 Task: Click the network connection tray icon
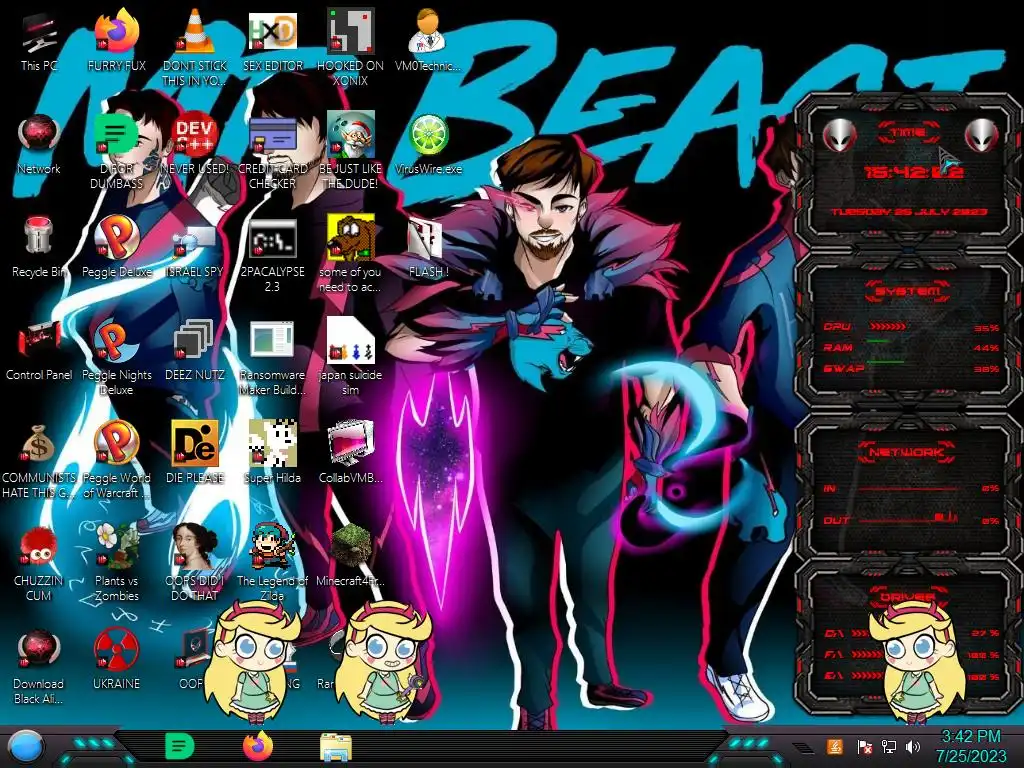[x=889, y=746]
